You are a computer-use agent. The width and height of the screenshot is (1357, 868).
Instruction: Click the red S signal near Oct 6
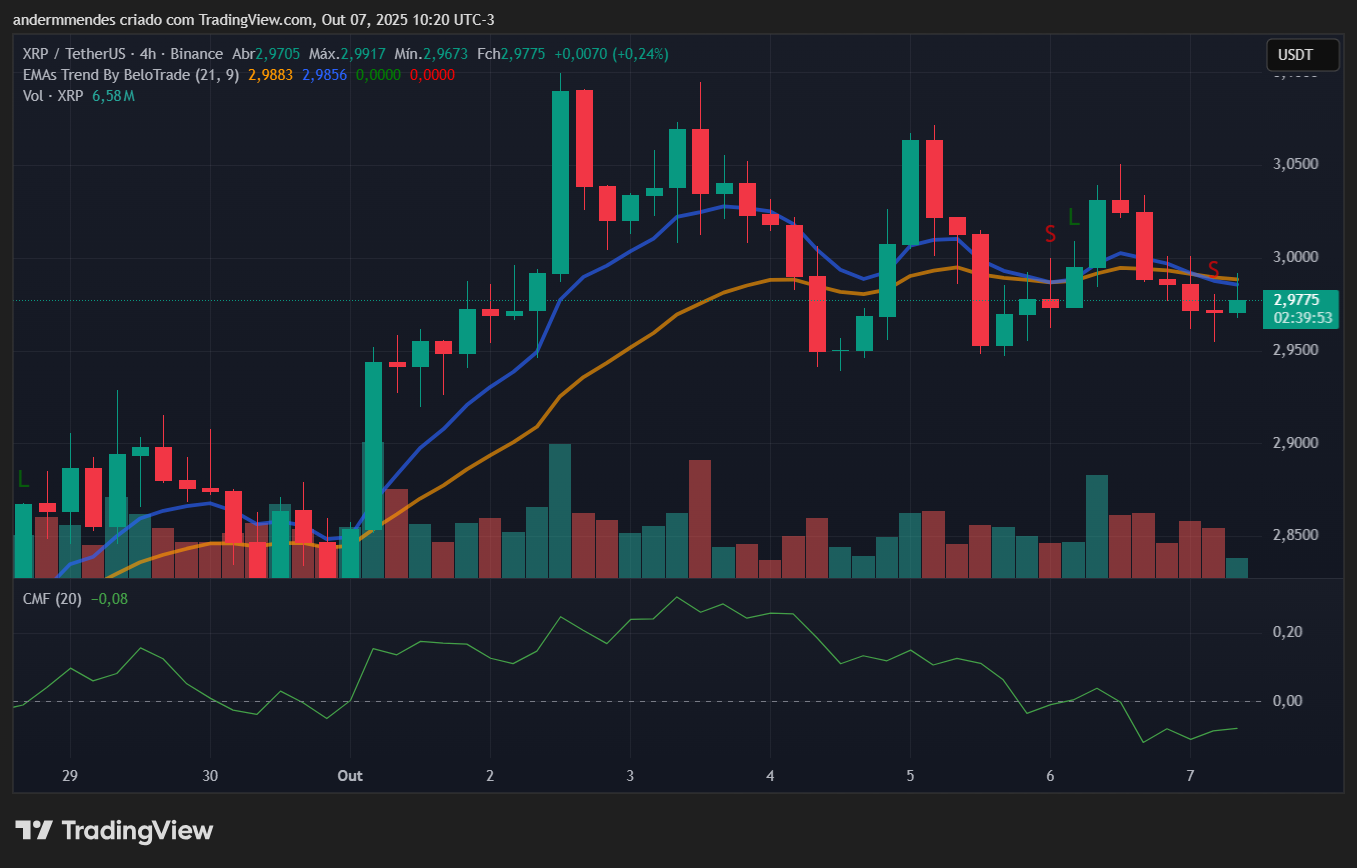tap(1050, 234)
